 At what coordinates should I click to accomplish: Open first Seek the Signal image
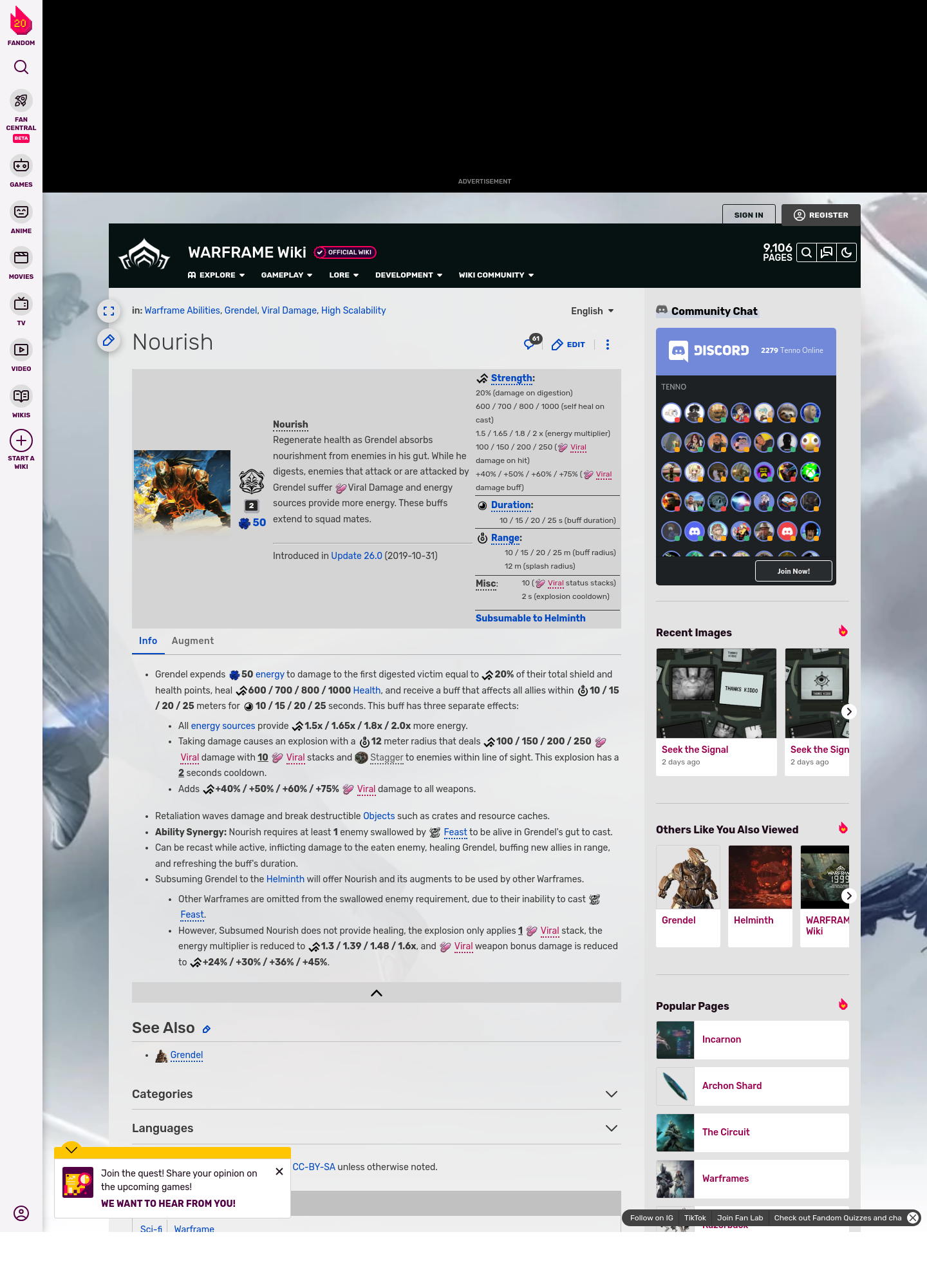tap(716, 694)
